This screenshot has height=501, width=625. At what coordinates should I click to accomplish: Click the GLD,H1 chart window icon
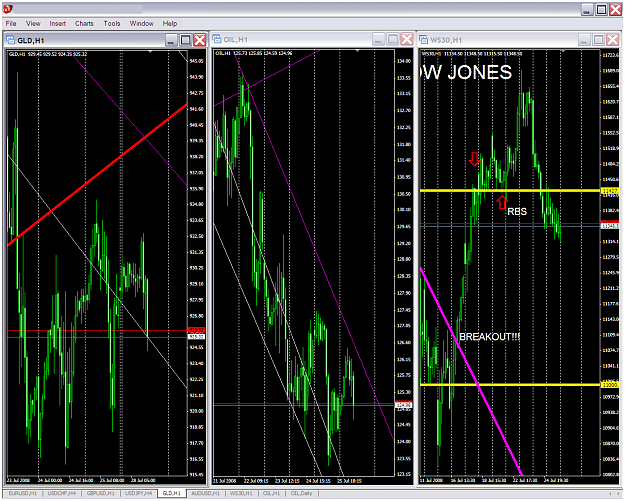click(11, 40)
